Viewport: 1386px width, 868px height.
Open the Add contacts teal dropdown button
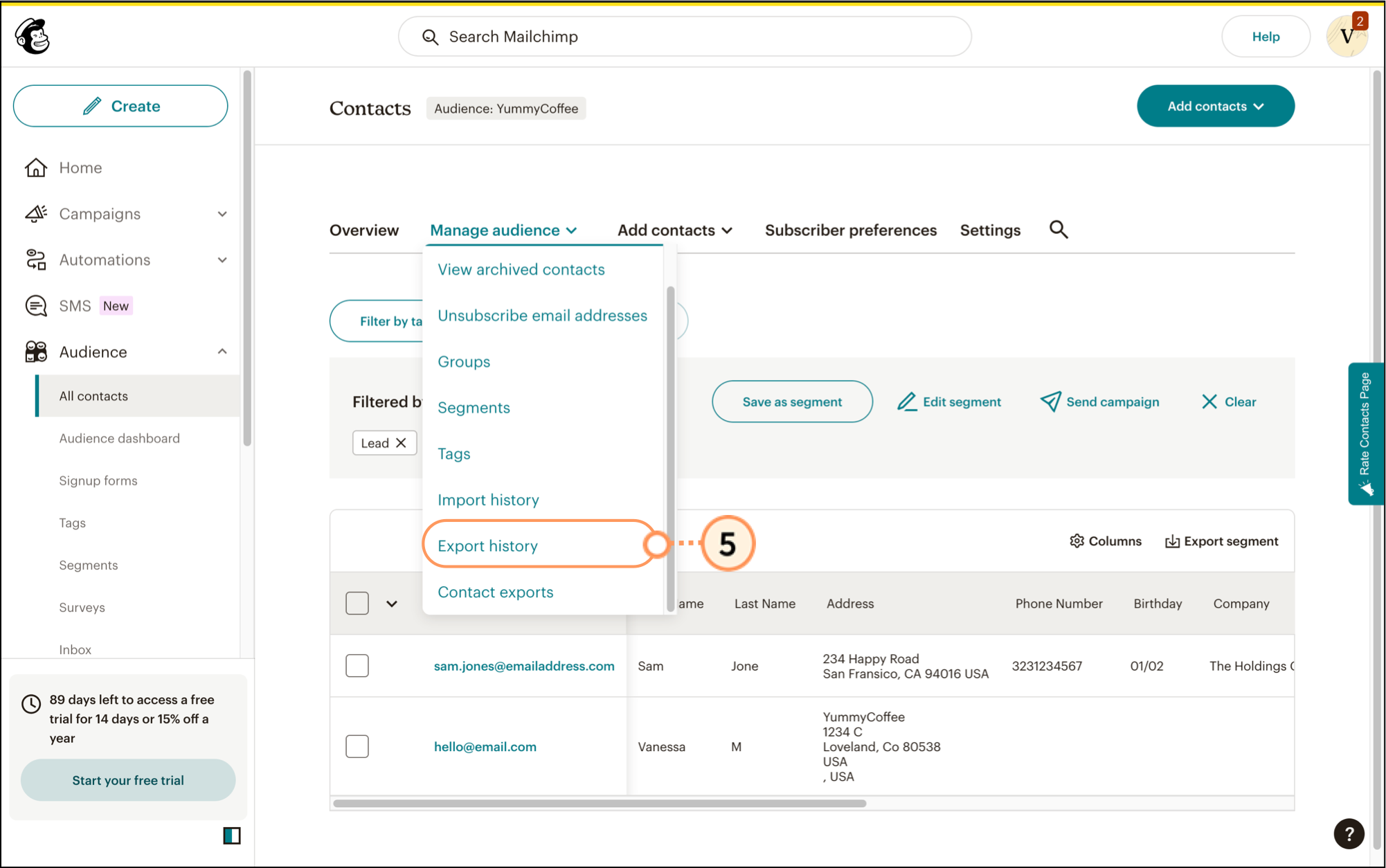point(1215,106)
